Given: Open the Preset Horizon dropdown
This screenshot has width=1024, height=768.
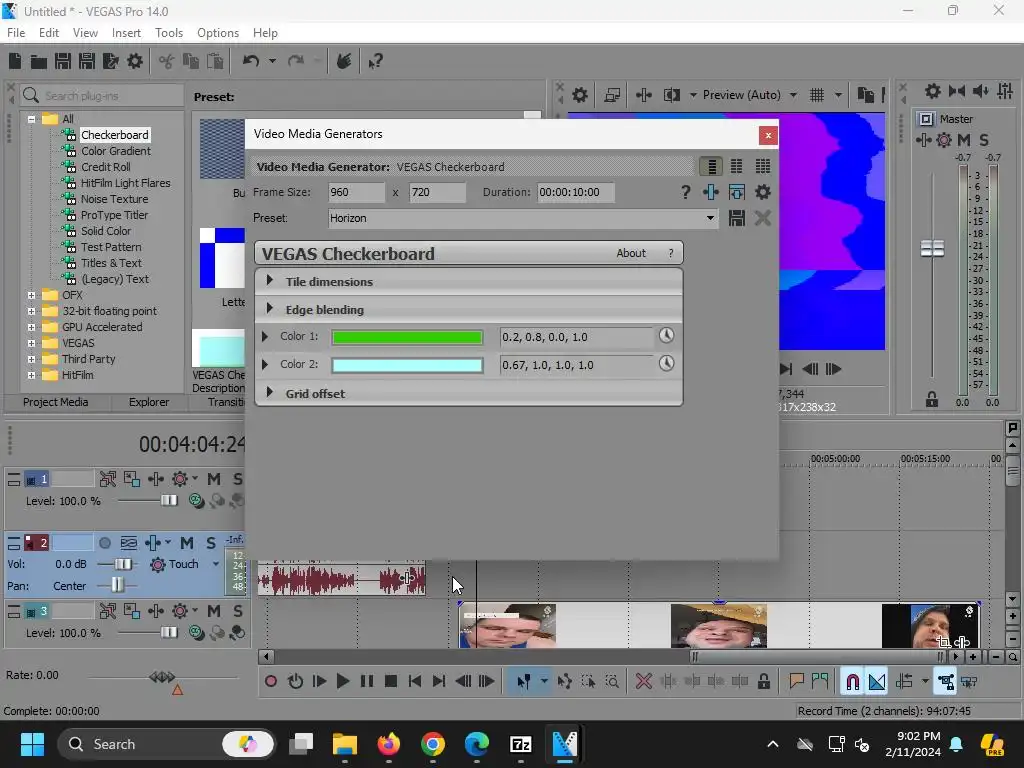Looking at the screenshot, I should [x=522, y=218].
